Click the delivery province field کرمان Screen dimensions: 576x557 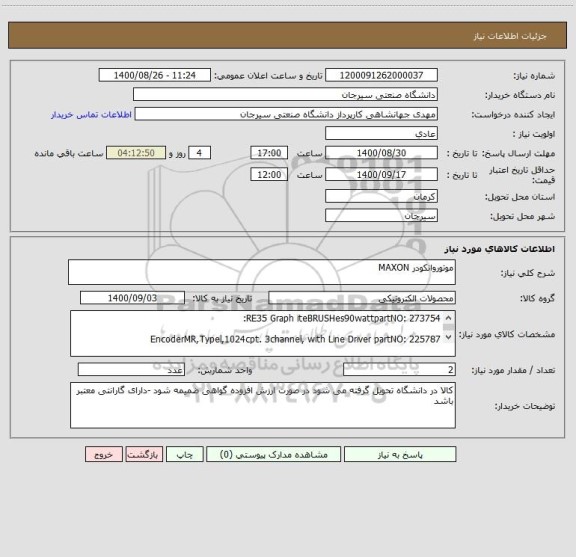pyautogui.click(x=381, y=196)
